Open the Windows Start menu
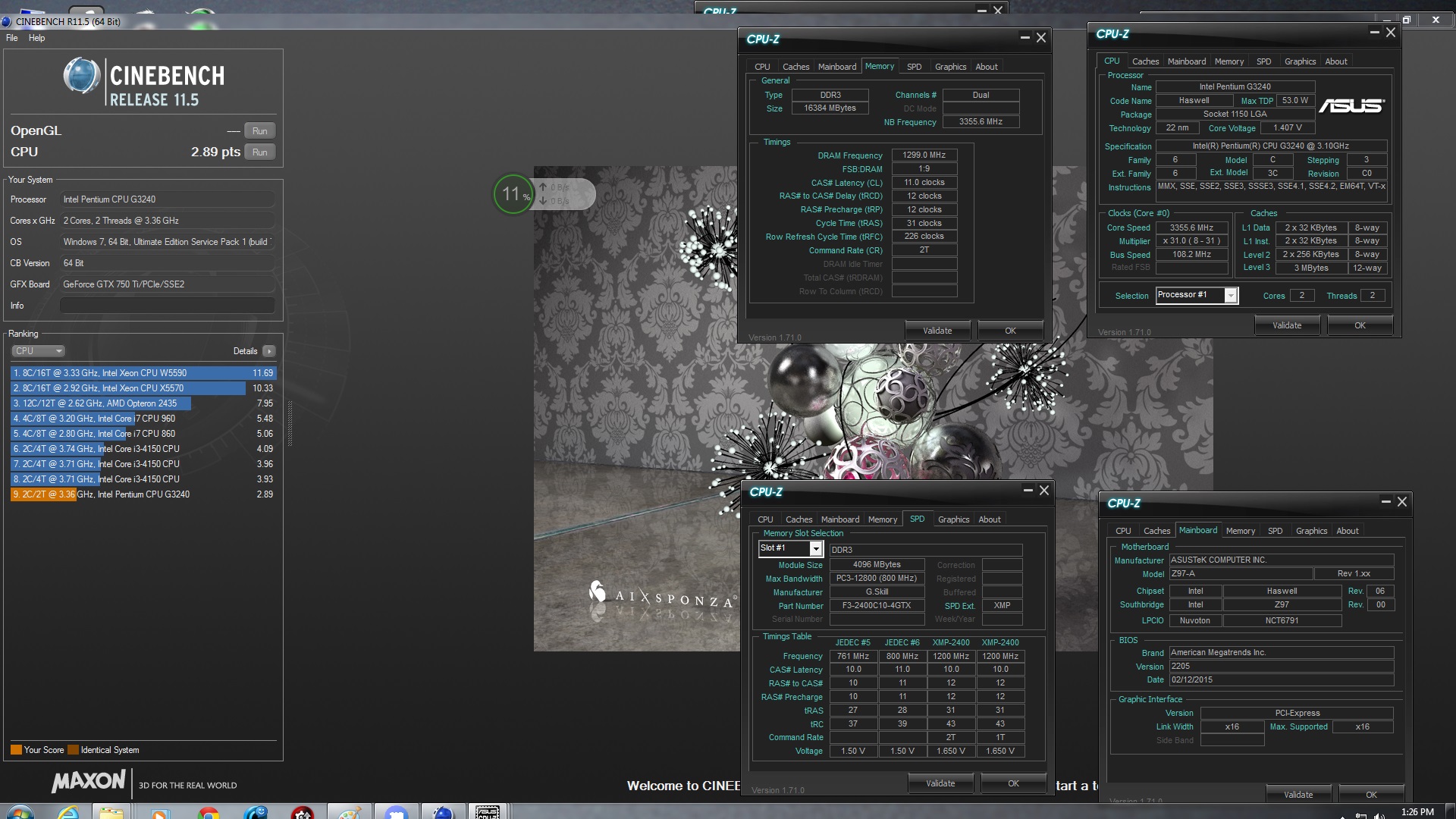The width and height of the screenshot is (1456, 819). (19, 813)
